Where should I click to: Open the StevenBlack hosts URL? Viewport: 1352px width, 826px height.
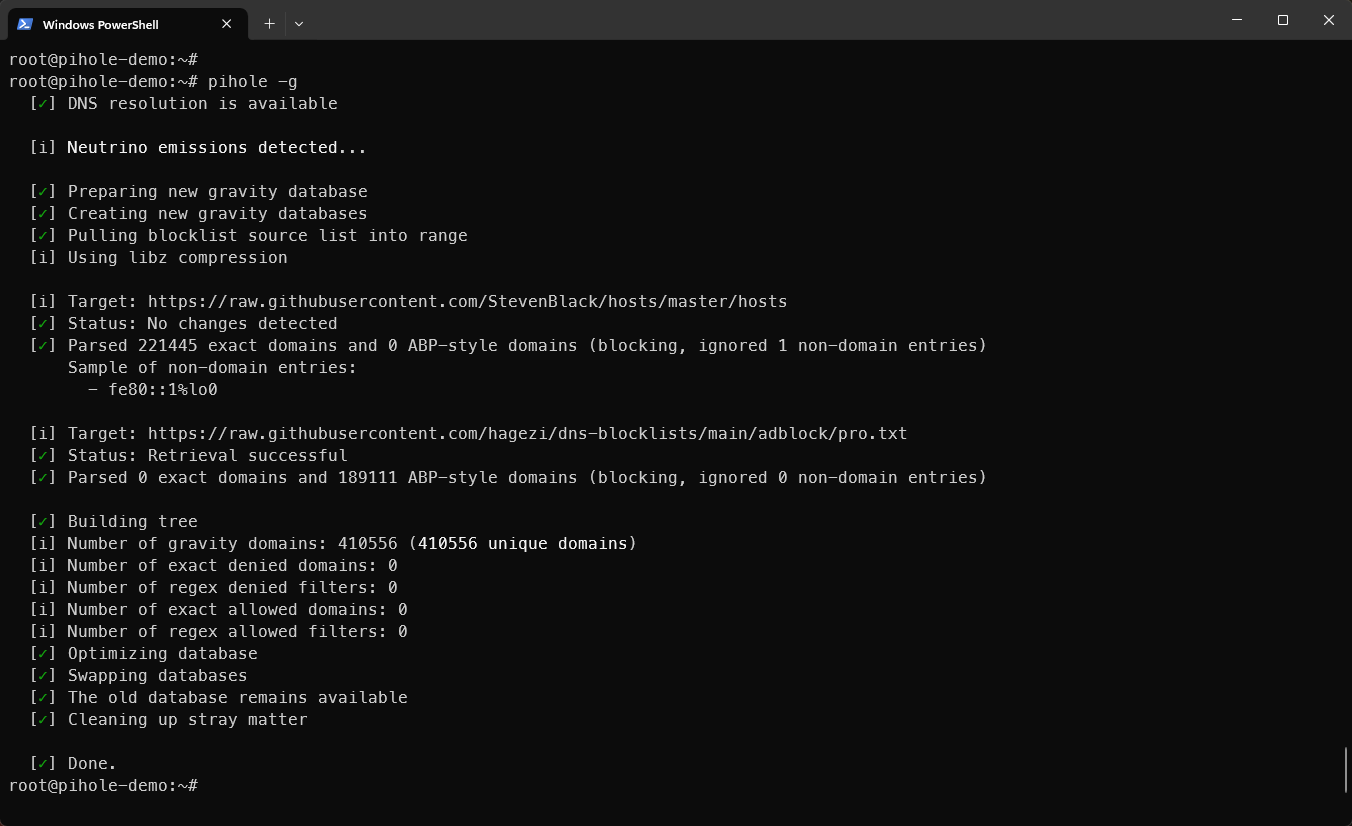coord(467,301)
